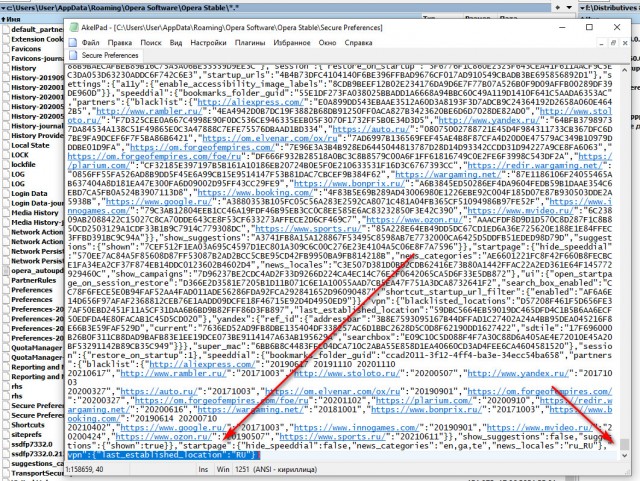Select the Login Data-jour file in Total Commander
The height and width of the screenshot is (481, 640).
(37, 203)
